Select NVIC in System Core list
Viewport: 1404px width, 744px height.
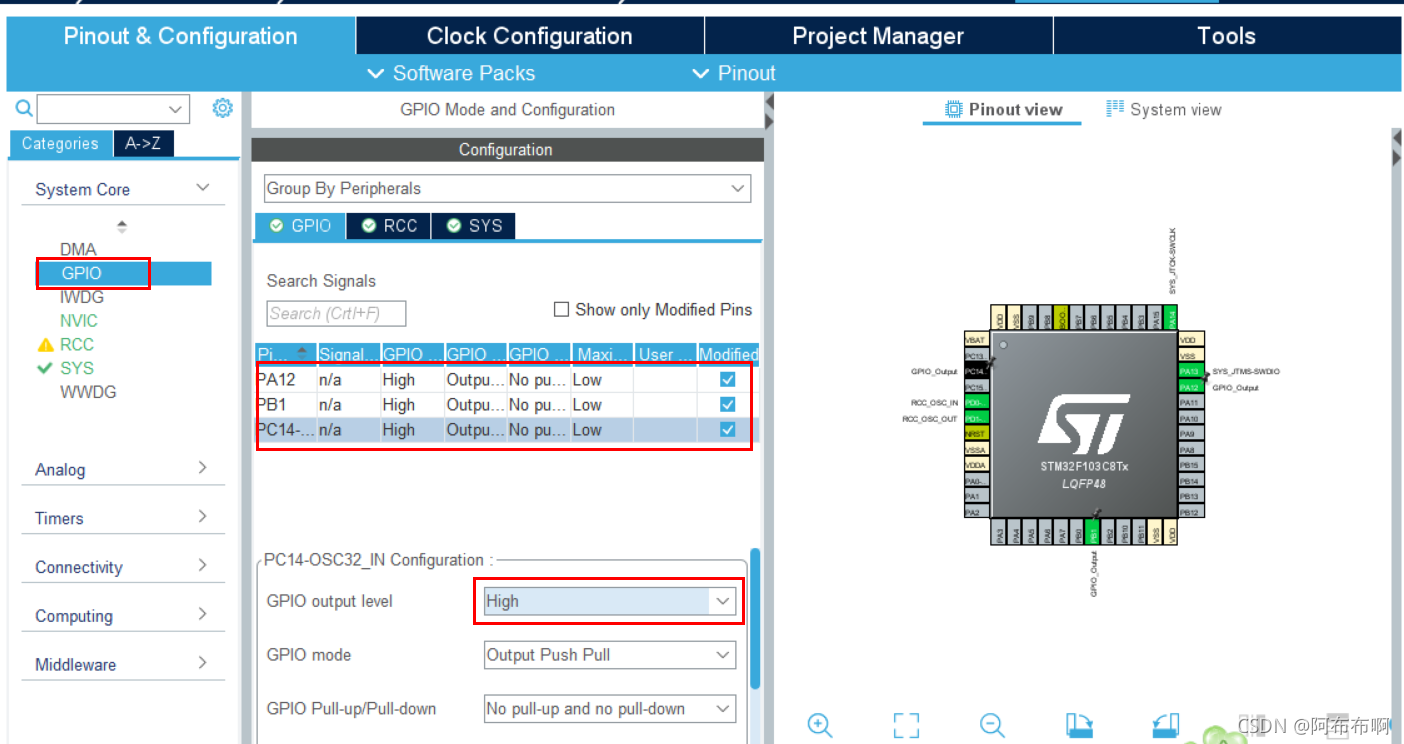(x=79, y=321)
